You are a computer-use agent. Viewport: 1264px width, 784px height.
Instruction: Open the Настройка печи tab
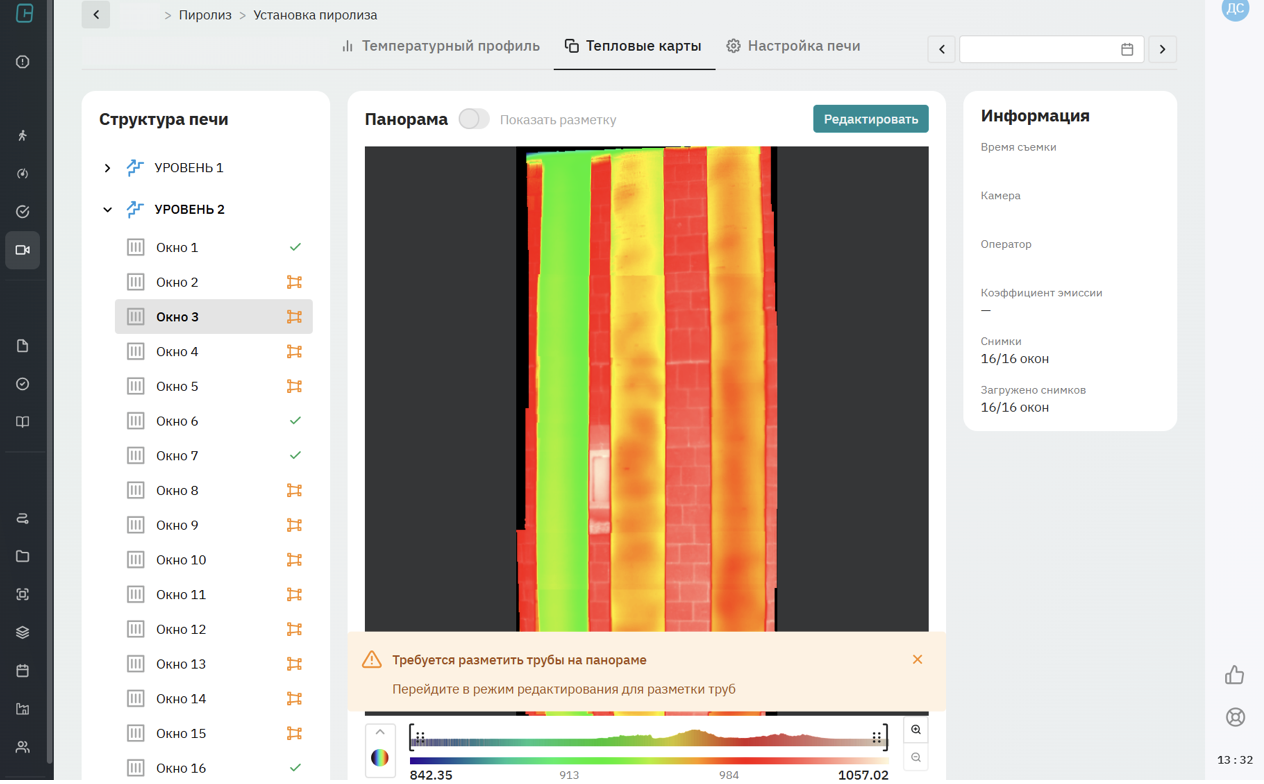click(x=793, y=46)
